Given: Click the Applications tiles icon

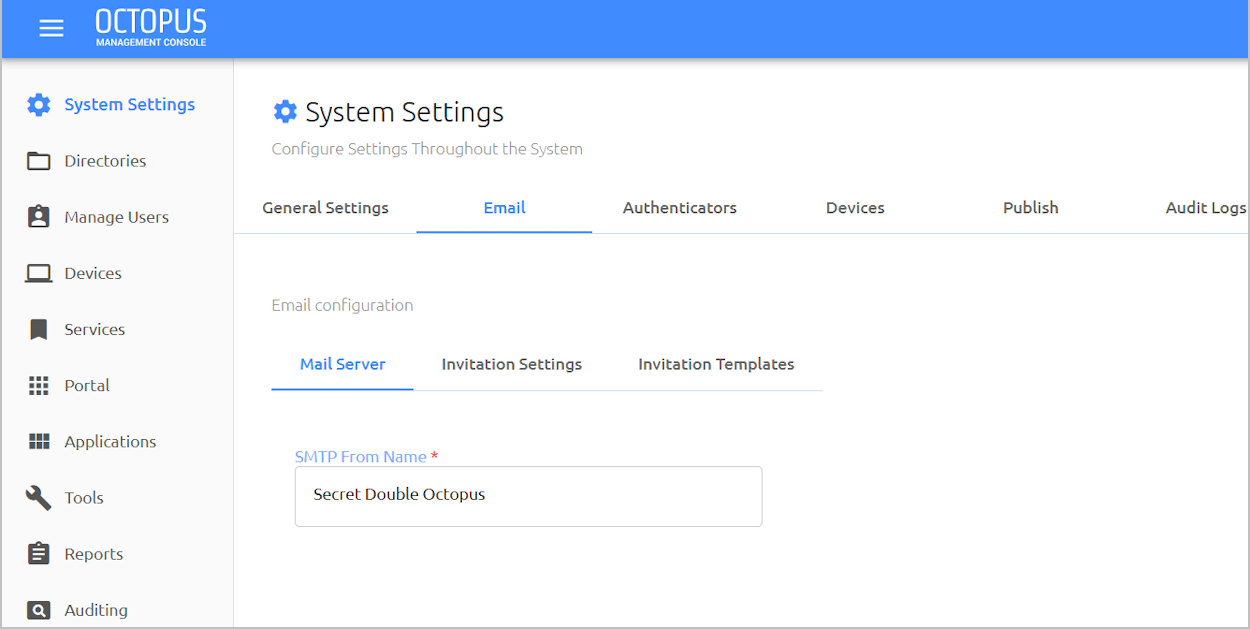Looking at the screenshot, I should coord(38,441).
